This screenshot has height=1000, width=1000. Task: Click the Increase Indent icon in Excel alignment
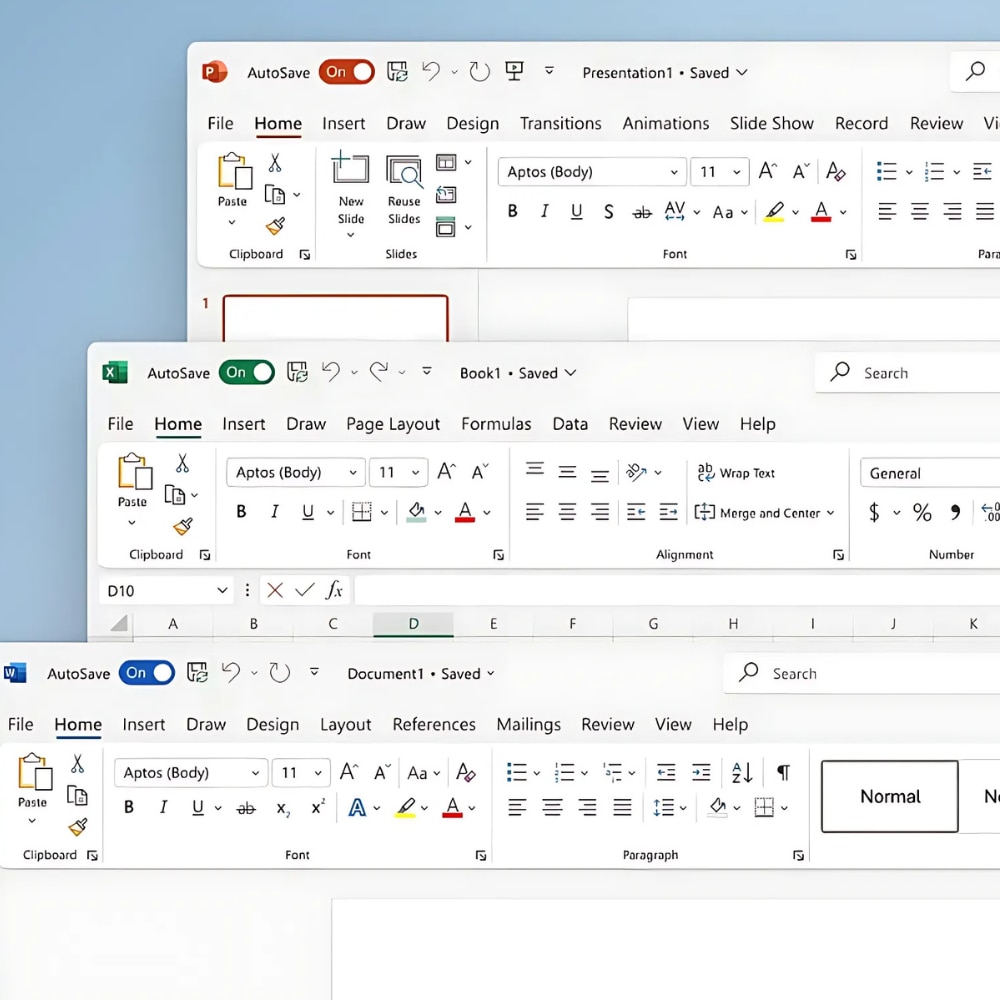coord(668,511)
